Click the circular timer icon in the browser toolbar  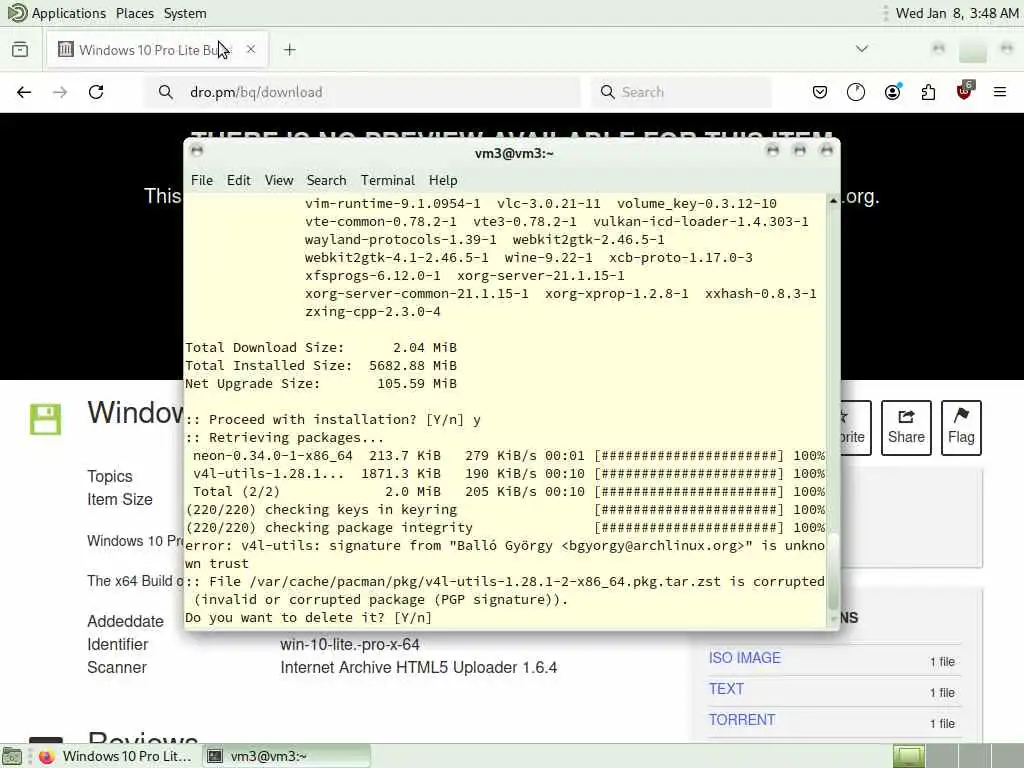click(856, 92)
